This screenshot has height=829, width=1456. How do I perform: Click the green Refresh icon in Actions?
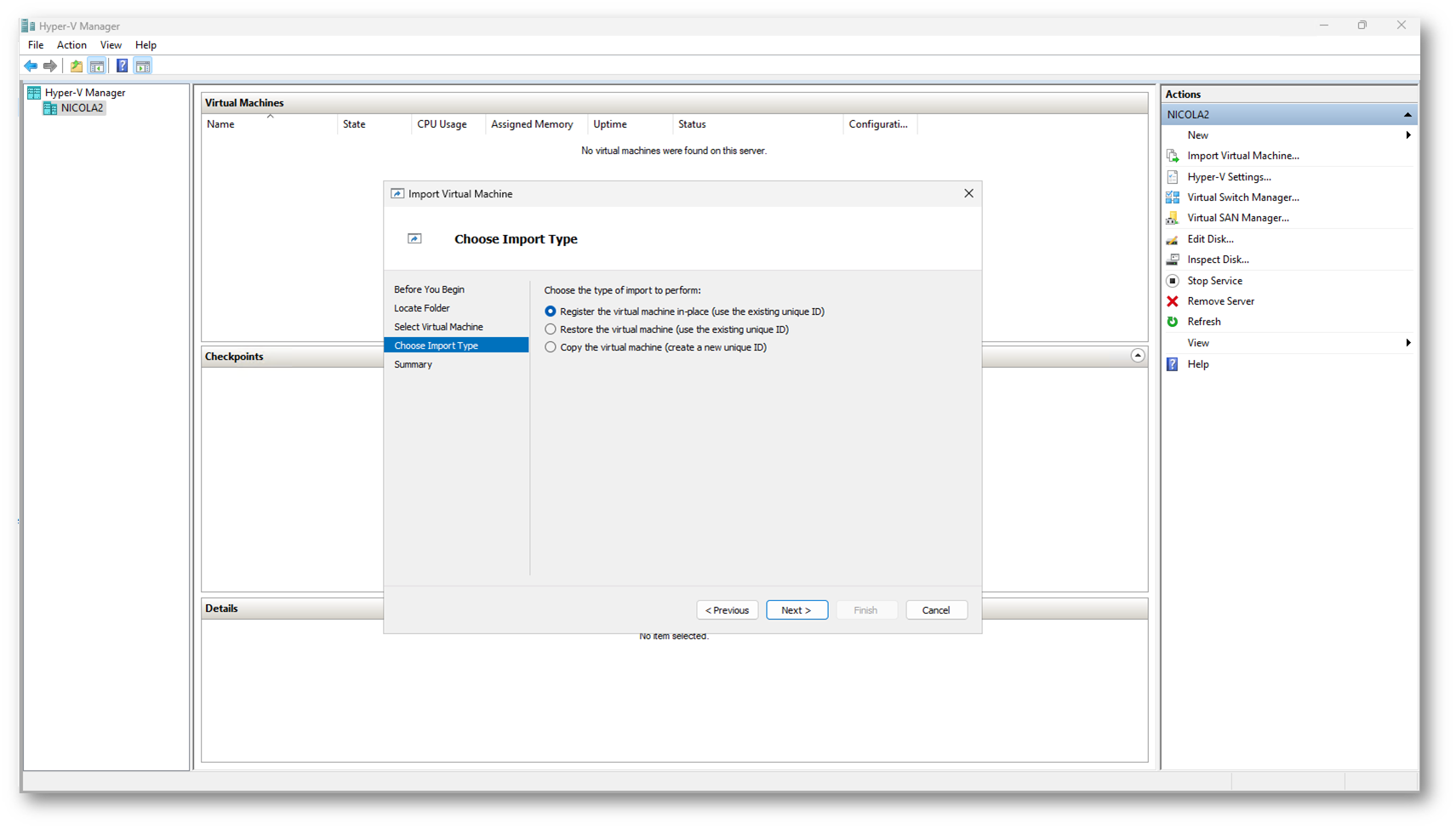(1173, 322)
